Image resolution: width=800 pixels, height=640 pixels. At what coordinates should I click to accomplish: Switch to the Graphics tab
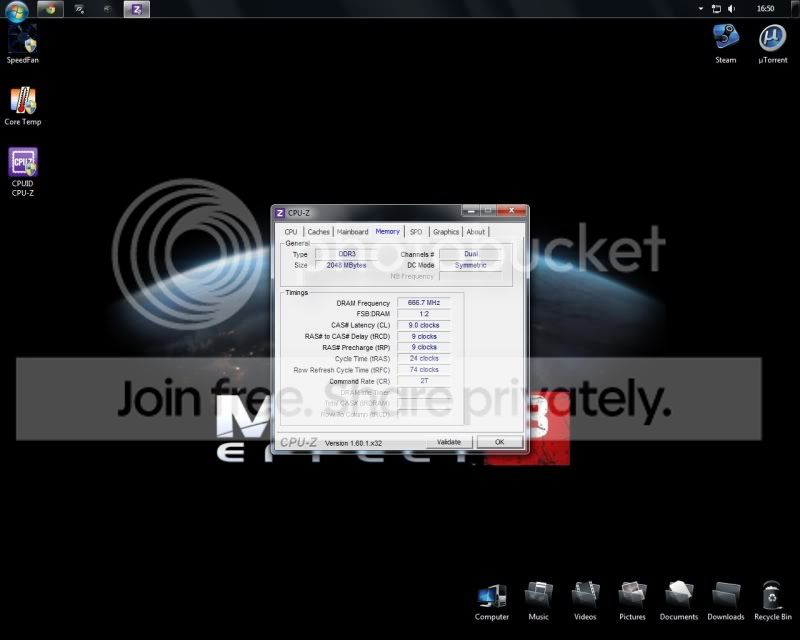[446, 232]
